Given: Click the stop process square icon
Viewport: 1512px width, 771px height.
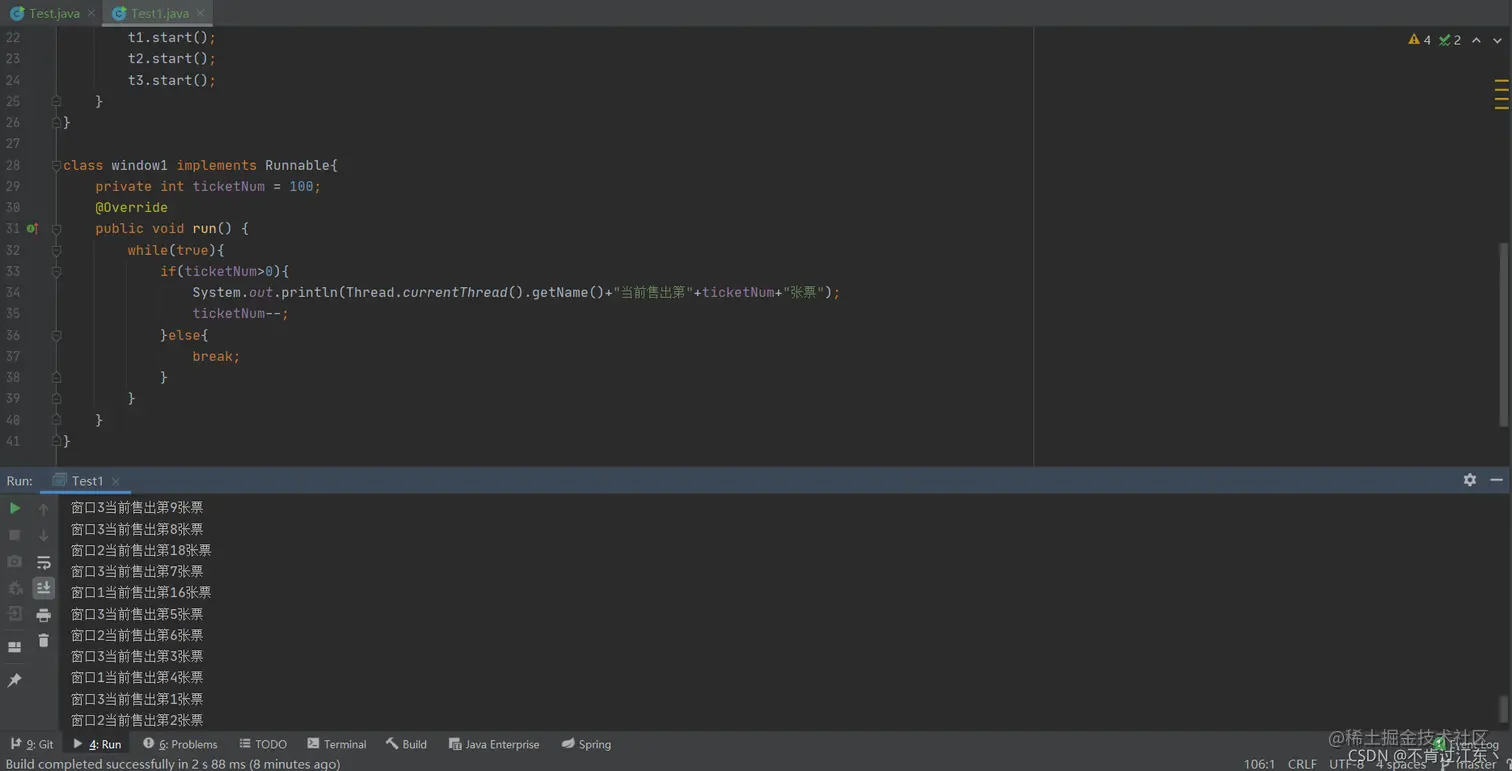Looking at the screenshot, I should tap(15, 535).
